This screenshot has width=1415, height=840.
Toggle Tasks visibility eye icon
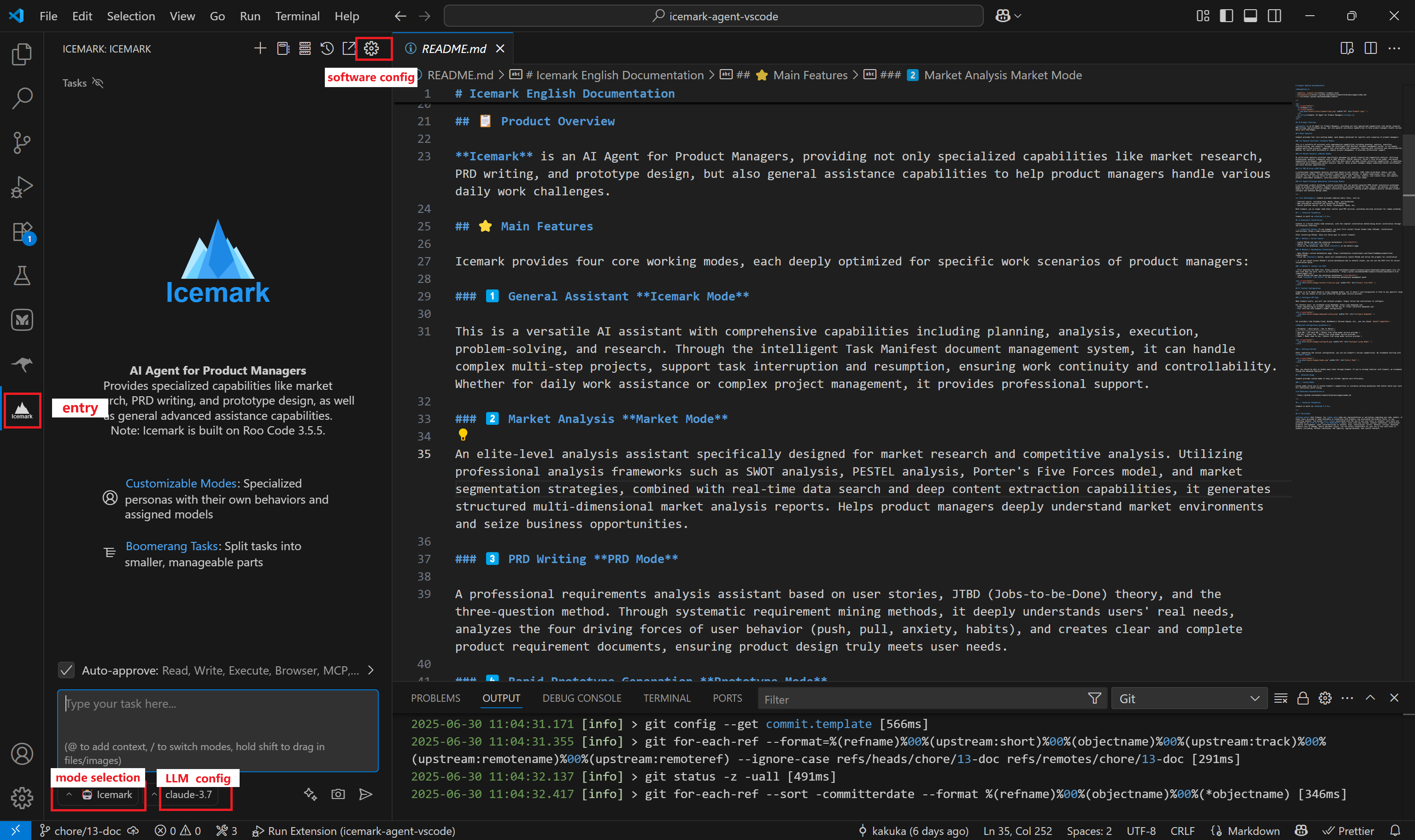click(98, 83)
